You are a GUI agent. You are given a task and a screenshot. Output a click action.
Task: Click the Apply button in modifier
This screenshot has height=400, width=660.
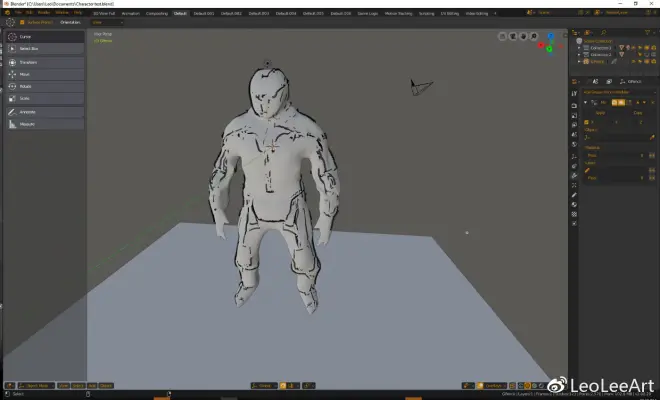point(600,113)
